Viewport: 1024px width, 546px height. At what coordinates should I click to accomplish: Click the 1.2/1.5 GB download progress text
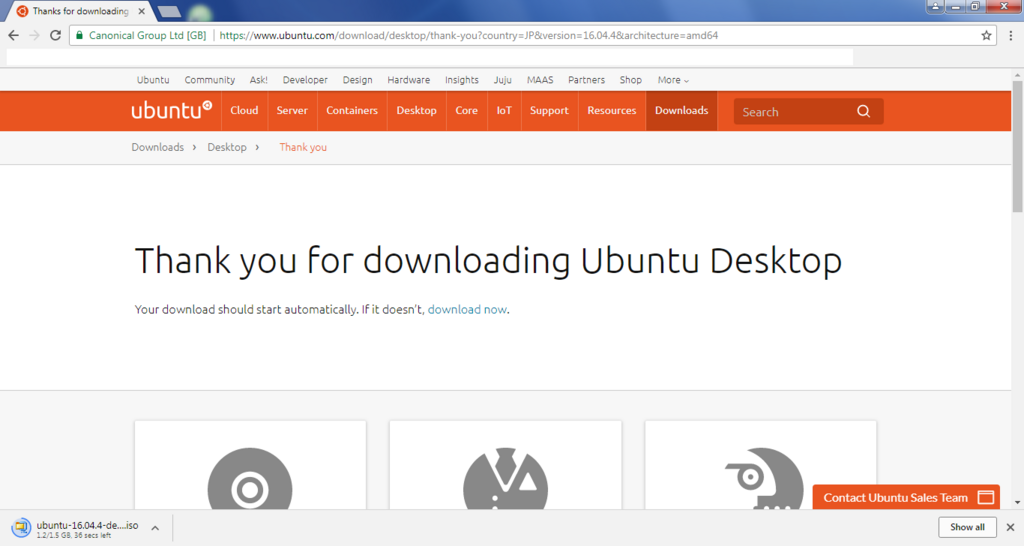click(73, 536)
